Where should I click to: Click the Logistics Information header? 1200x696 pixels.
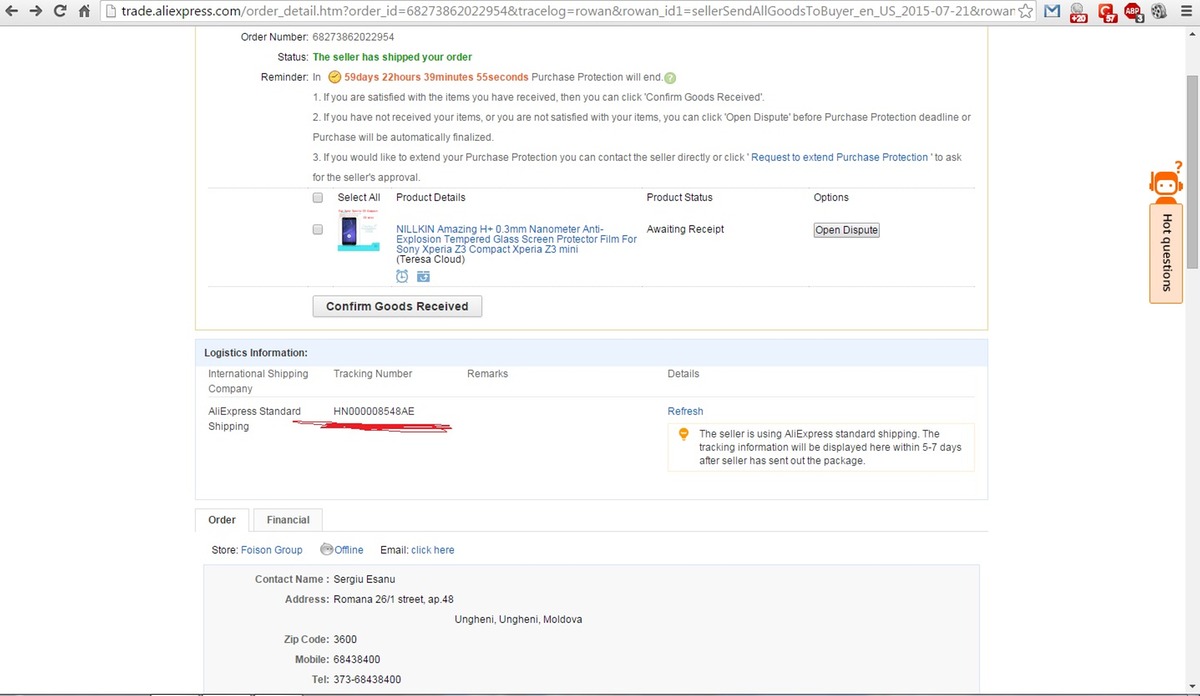point(256,352)
